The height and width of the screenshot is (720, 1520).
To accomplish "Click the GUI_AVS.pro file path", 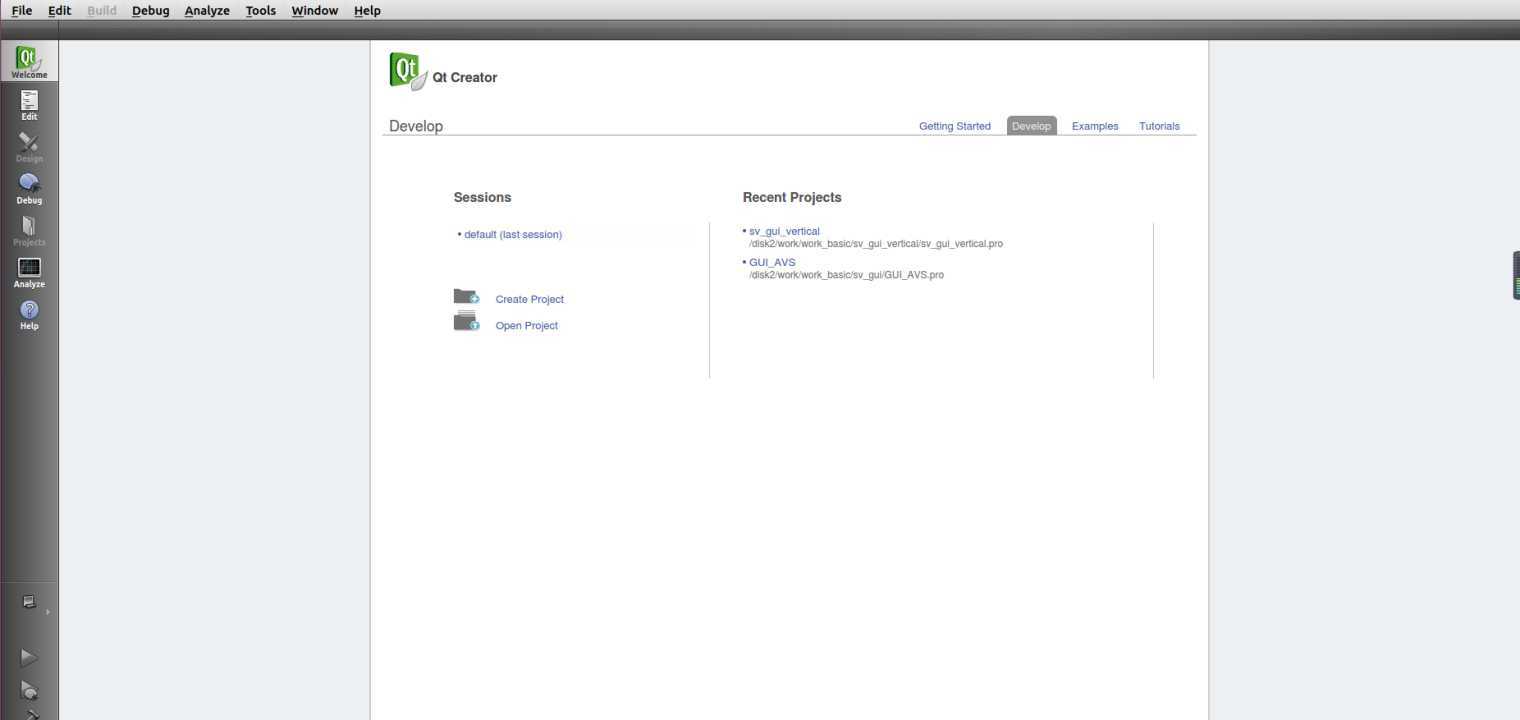I will [x=846, y=275].
